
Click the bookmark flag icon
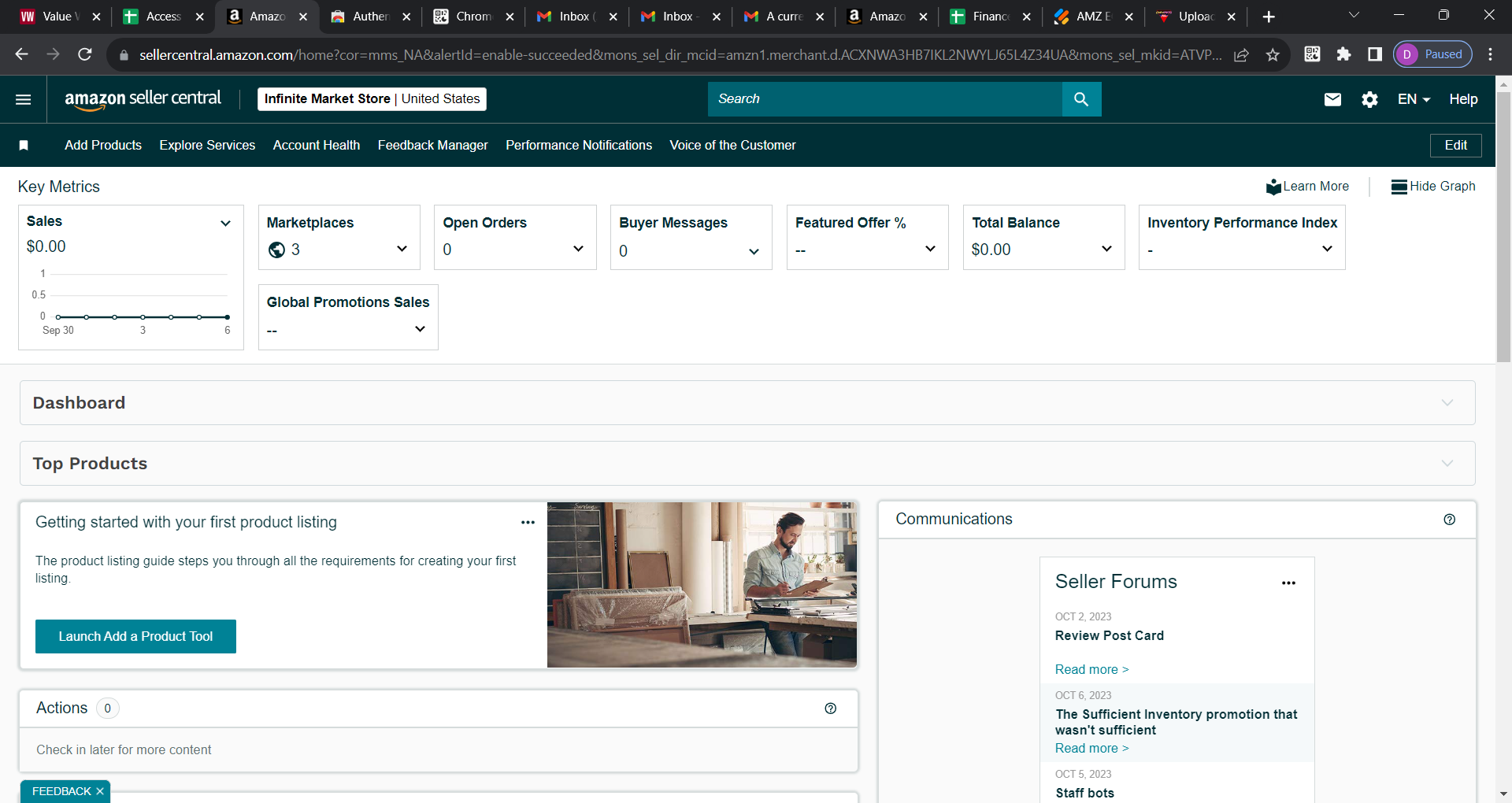coord(24,145)
